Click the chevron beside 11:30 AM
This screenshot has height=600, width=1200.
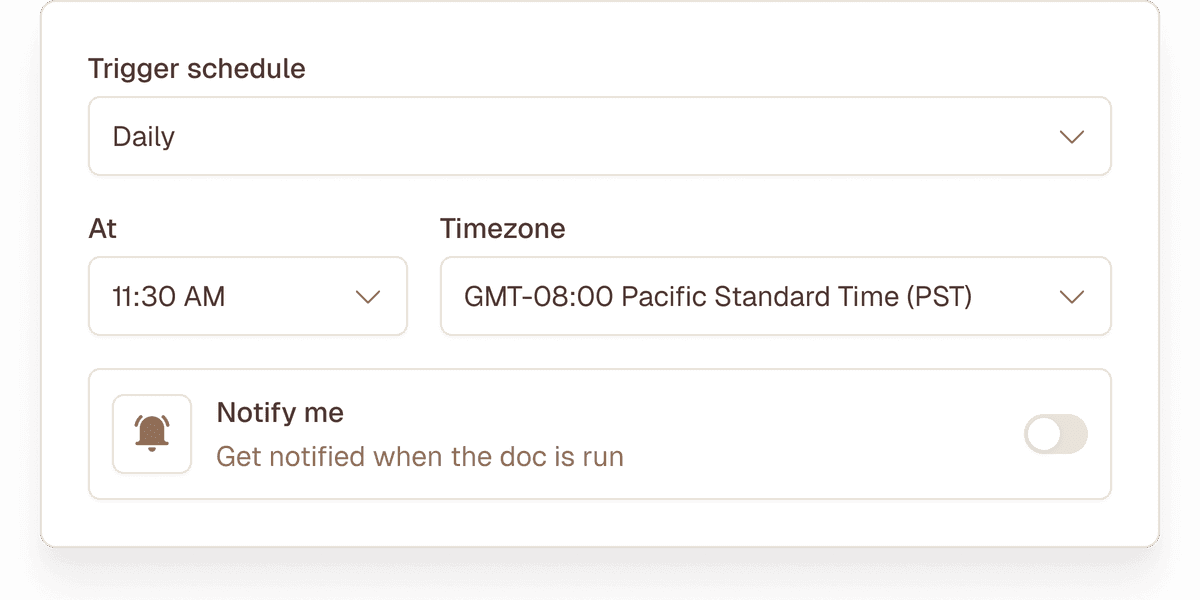(x=368, y=296)
